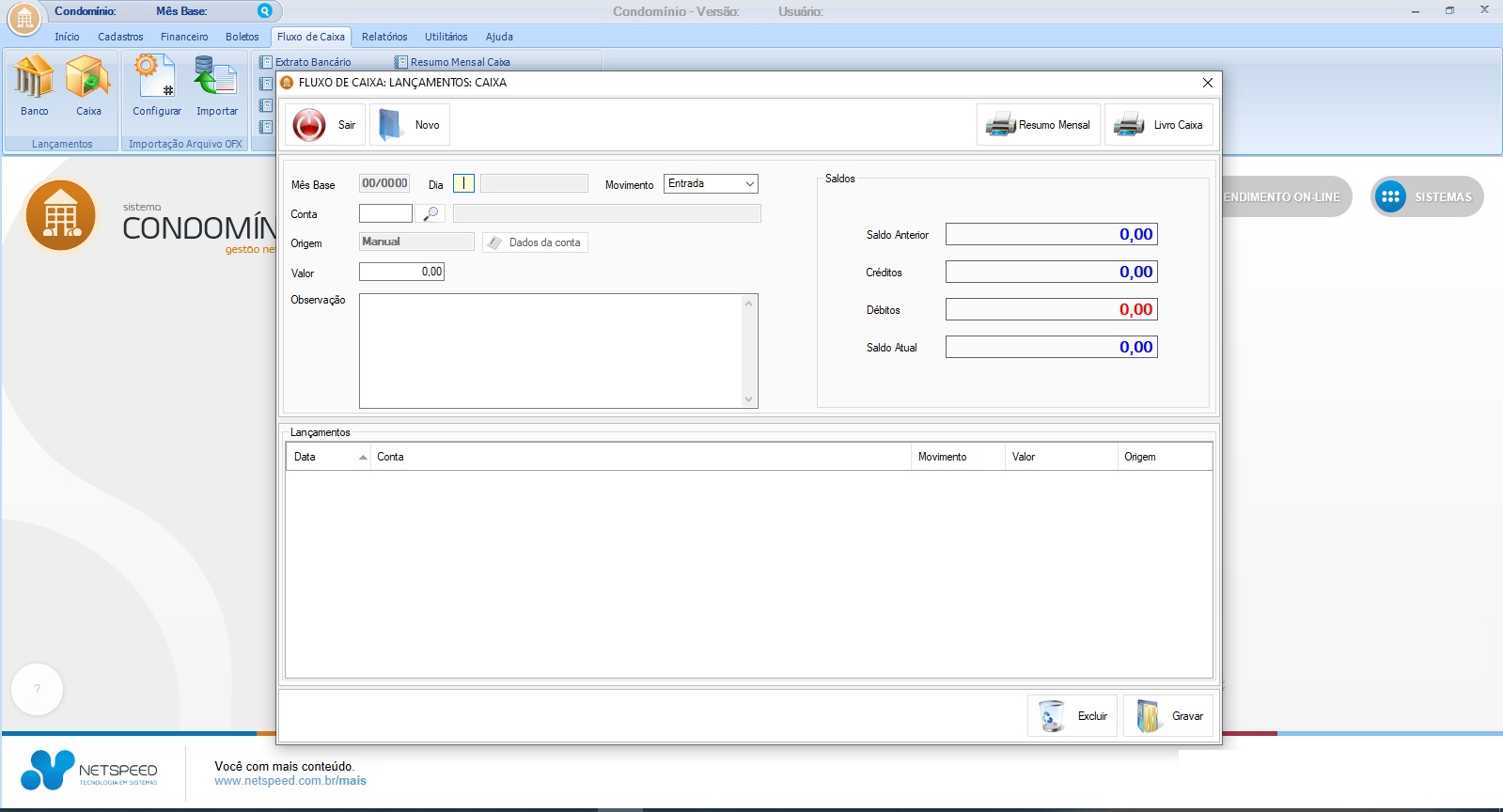Image resolution: width=1503 pixels, height=812 pixels.
Task: Click the Netspeed logo
Action: click(89, 771)
